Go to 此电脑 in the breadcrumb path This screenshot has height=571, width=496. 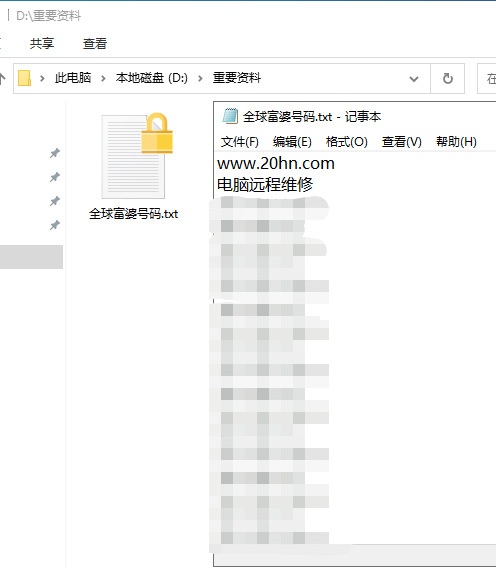[x=73, y=78]
